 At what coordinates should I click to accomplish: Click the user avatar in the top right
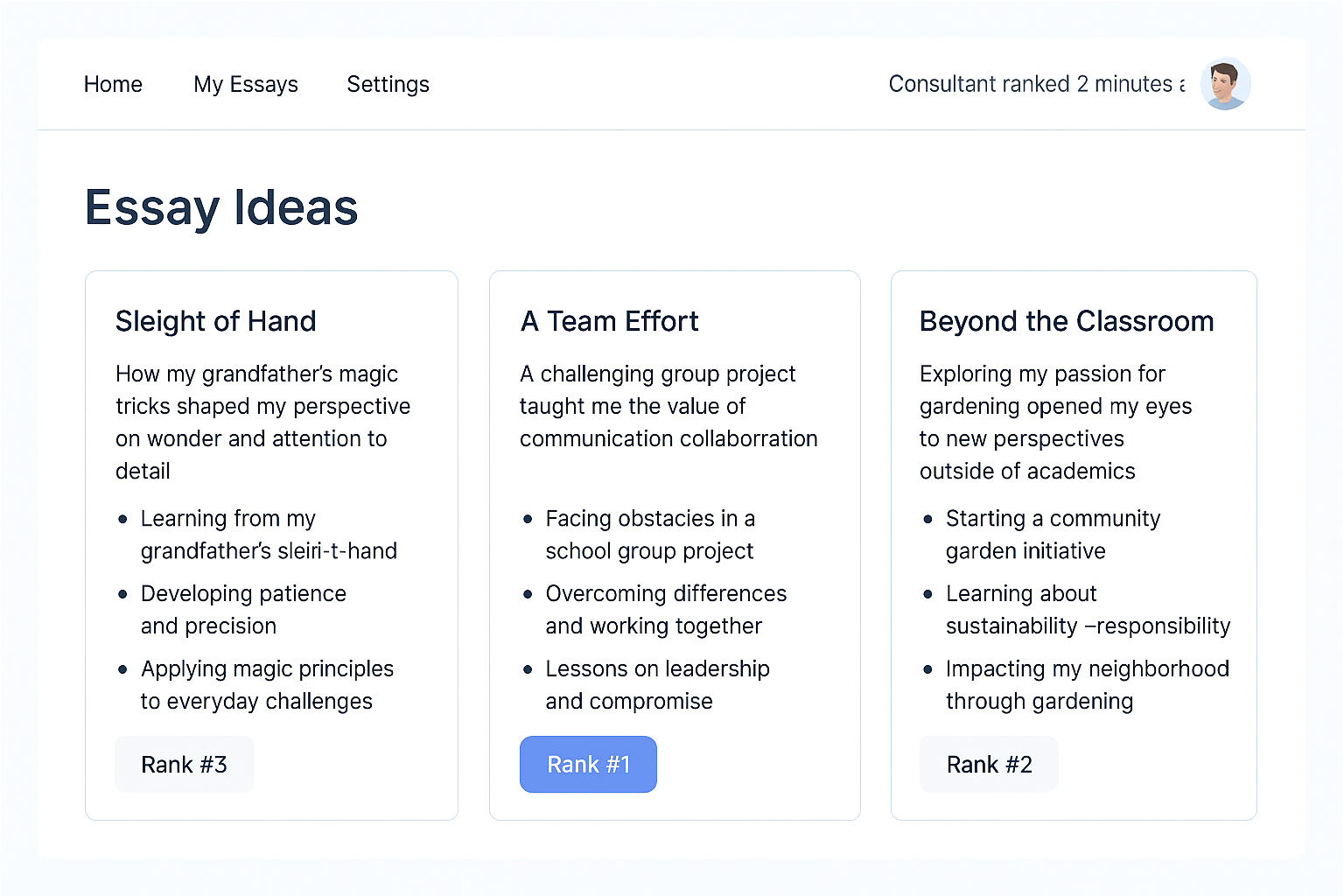[1225, 84]
